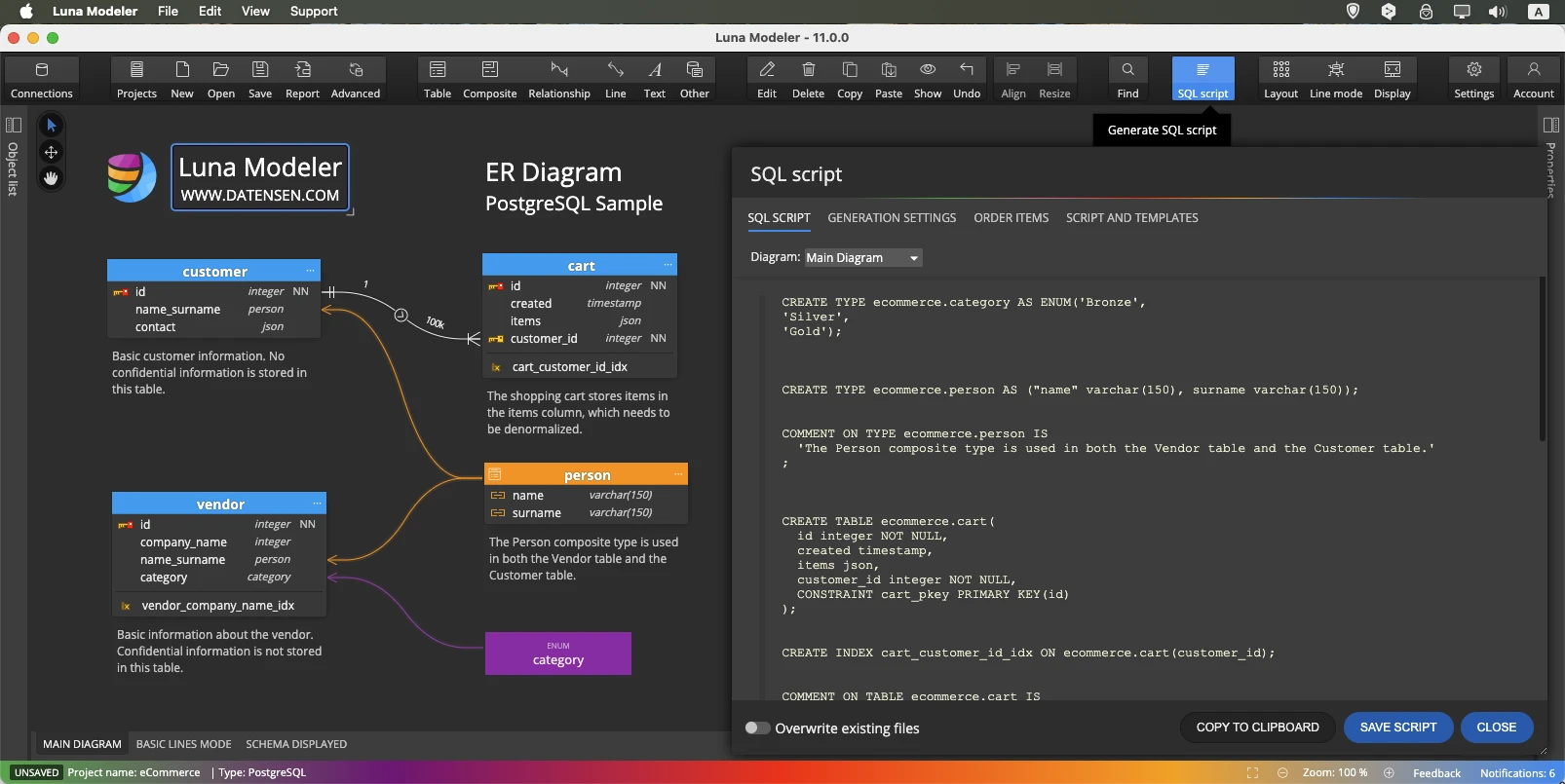Click the Open project folder icon

(221, 79)
